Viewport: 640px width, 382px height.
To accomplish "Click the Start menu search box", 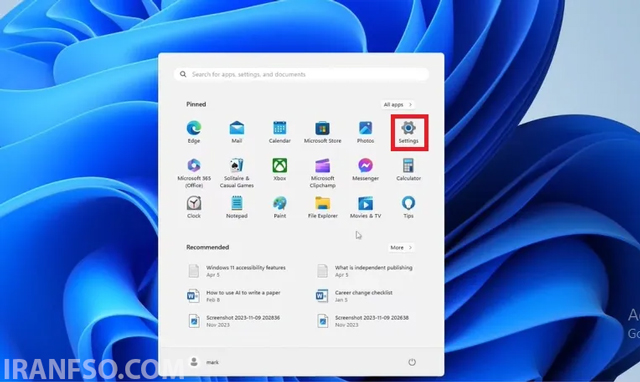I will [x=301, y=74].
